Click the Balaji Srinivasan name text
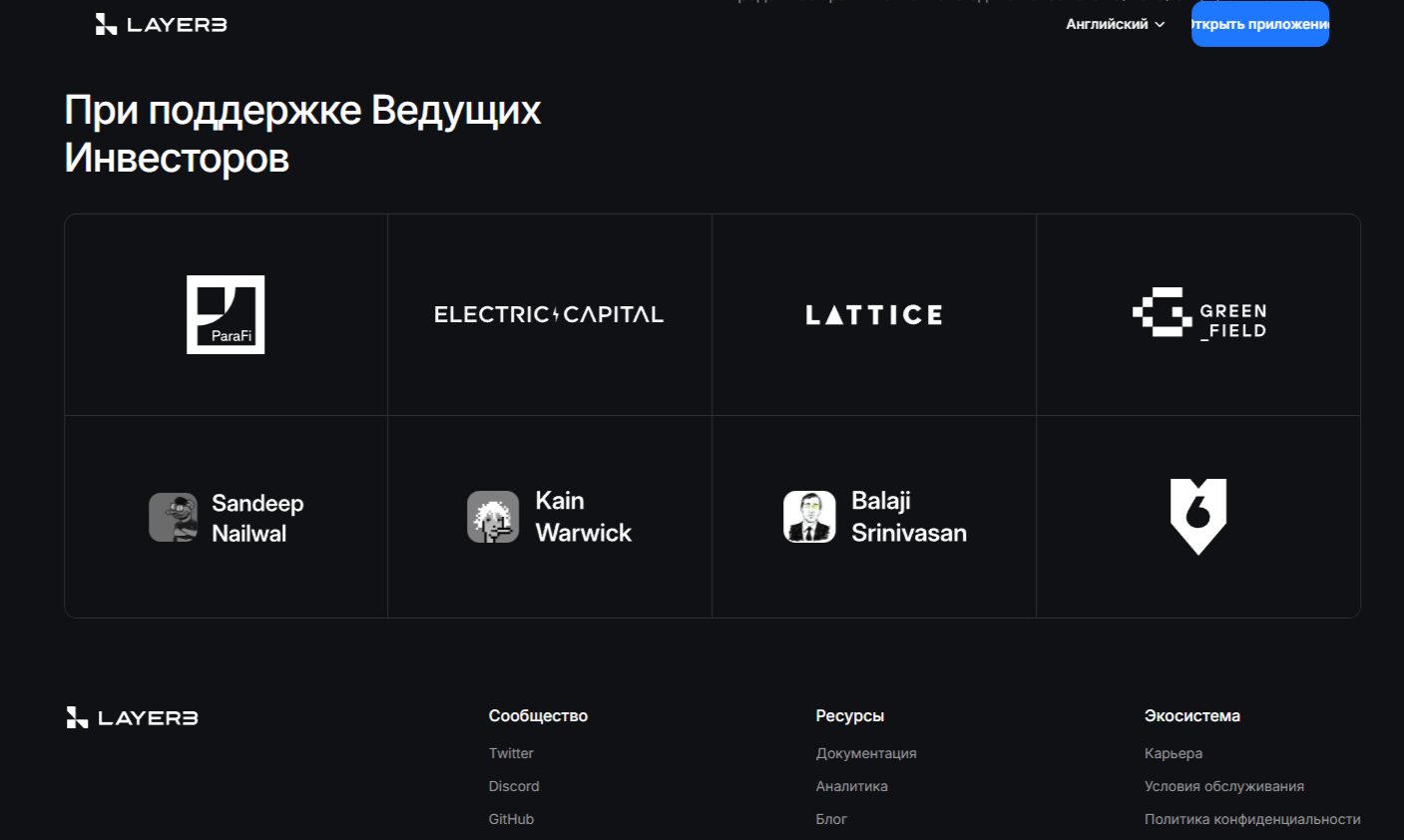Viewport: 1404px width, 840px height. [909, 517]
